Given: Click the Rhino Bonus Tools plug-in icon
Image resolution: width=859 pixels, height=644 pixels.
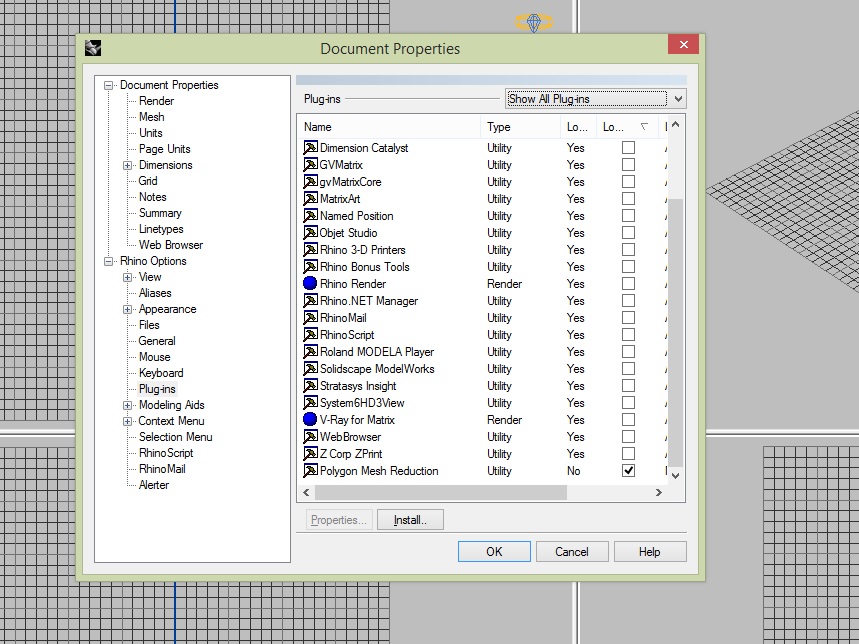Looking at the screenshot, I should click(x=311, y=267).
